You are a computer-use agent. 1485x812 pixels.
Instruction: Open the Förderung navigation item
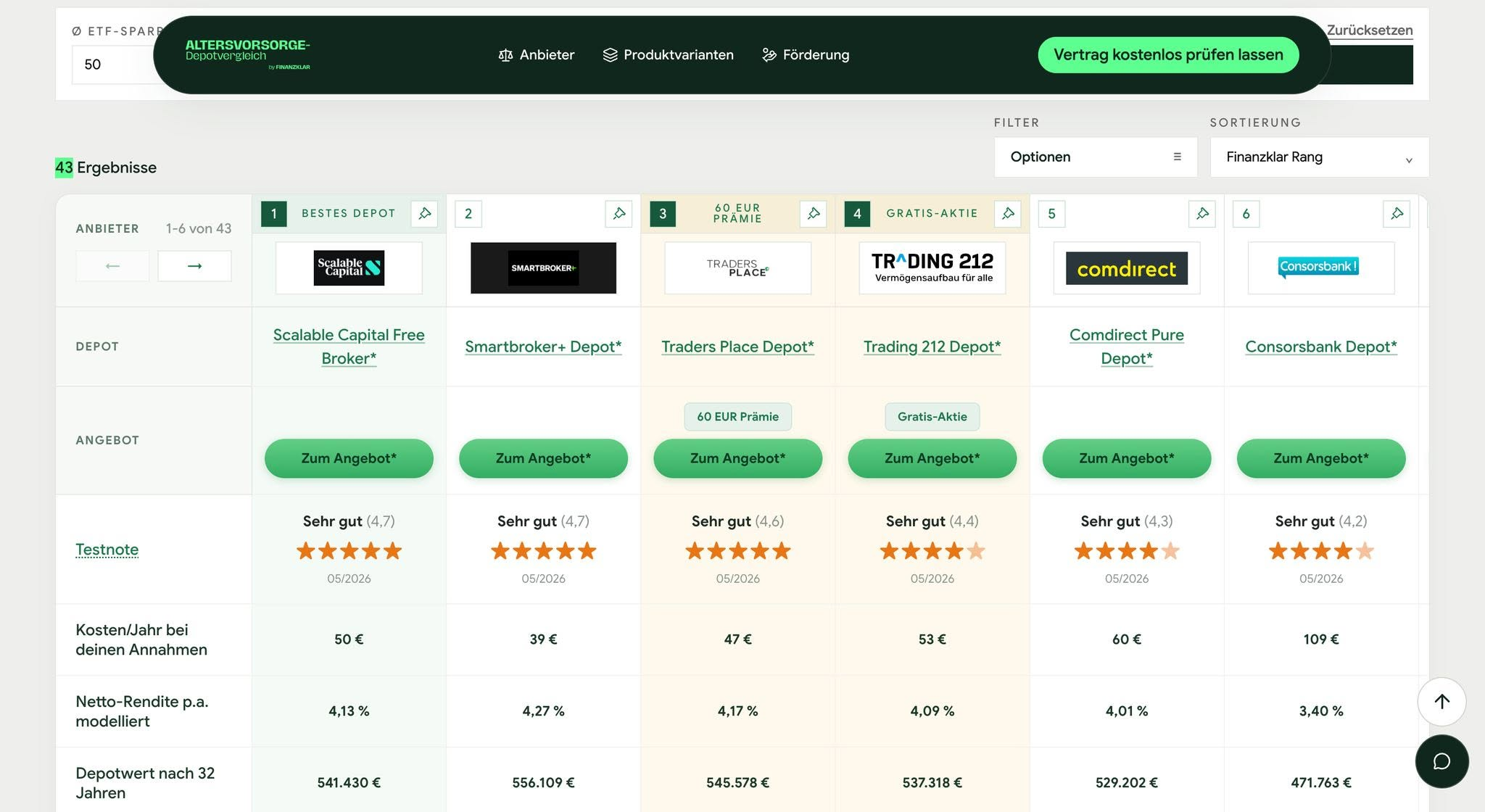pos(806,55)
